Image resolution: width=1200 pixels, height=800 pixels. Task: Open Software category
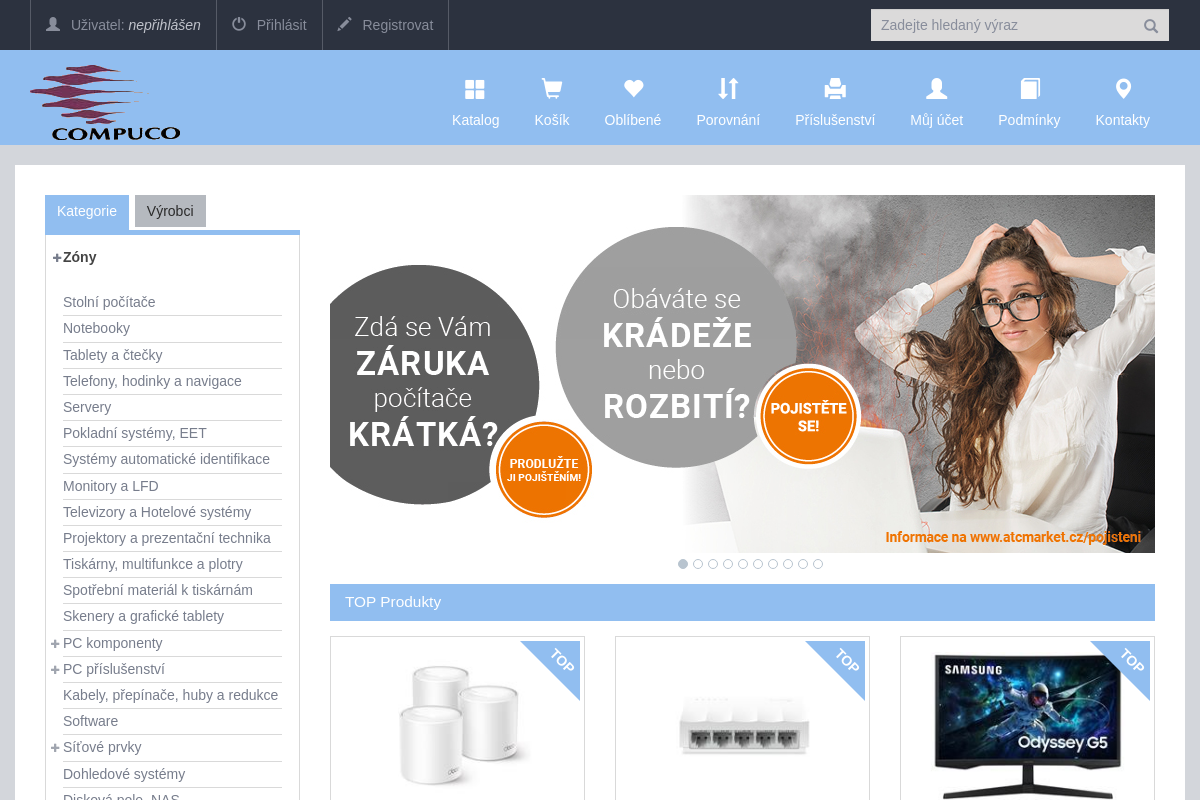pos(90,721)
